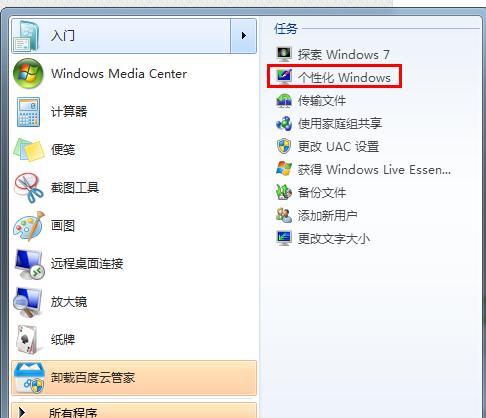The height and width of the screenshot is (418, 486).
Task: Expand All Programs (所有程序) arrow
Action: tap(22, 412)
